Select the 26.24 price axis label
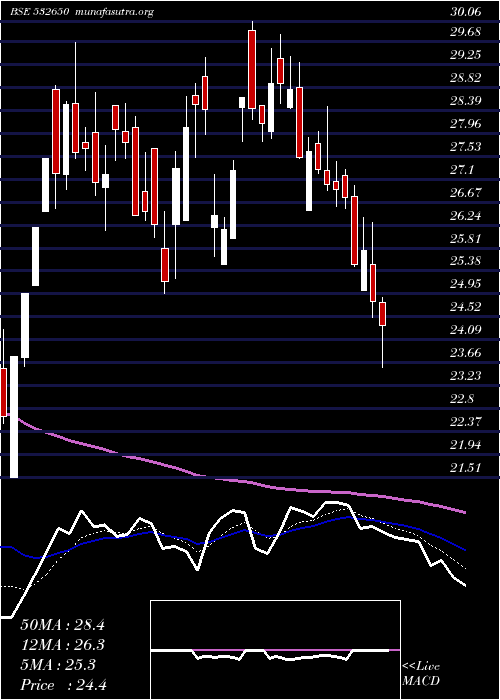The width and height of the screenshot is (500, 700). pyautogui.click(x=465, y=216)
